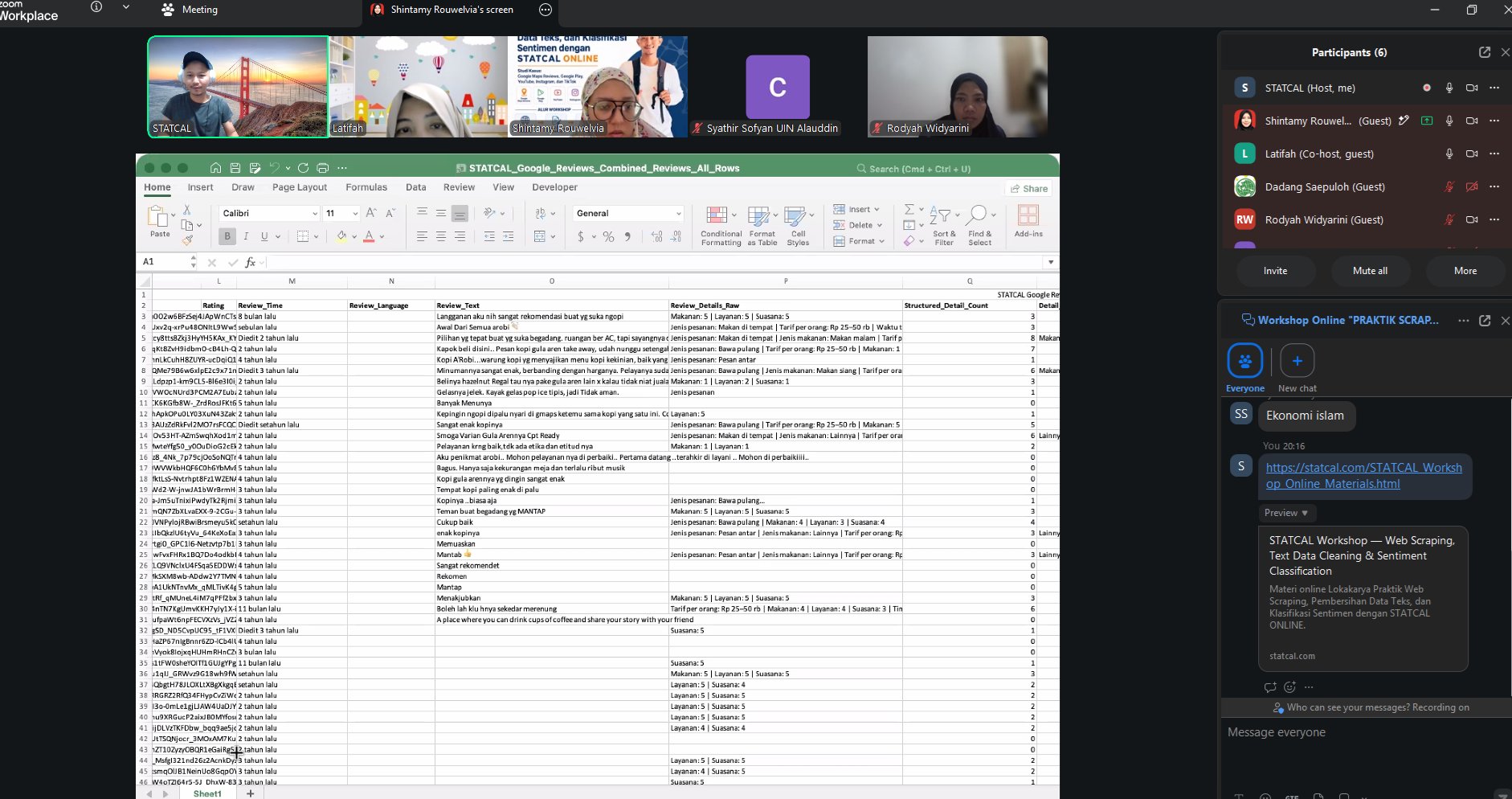Viewport: 1512px width, 799px height.
Task: Pop out the Workshop Online chat panel
Action: pos(1485,320)
